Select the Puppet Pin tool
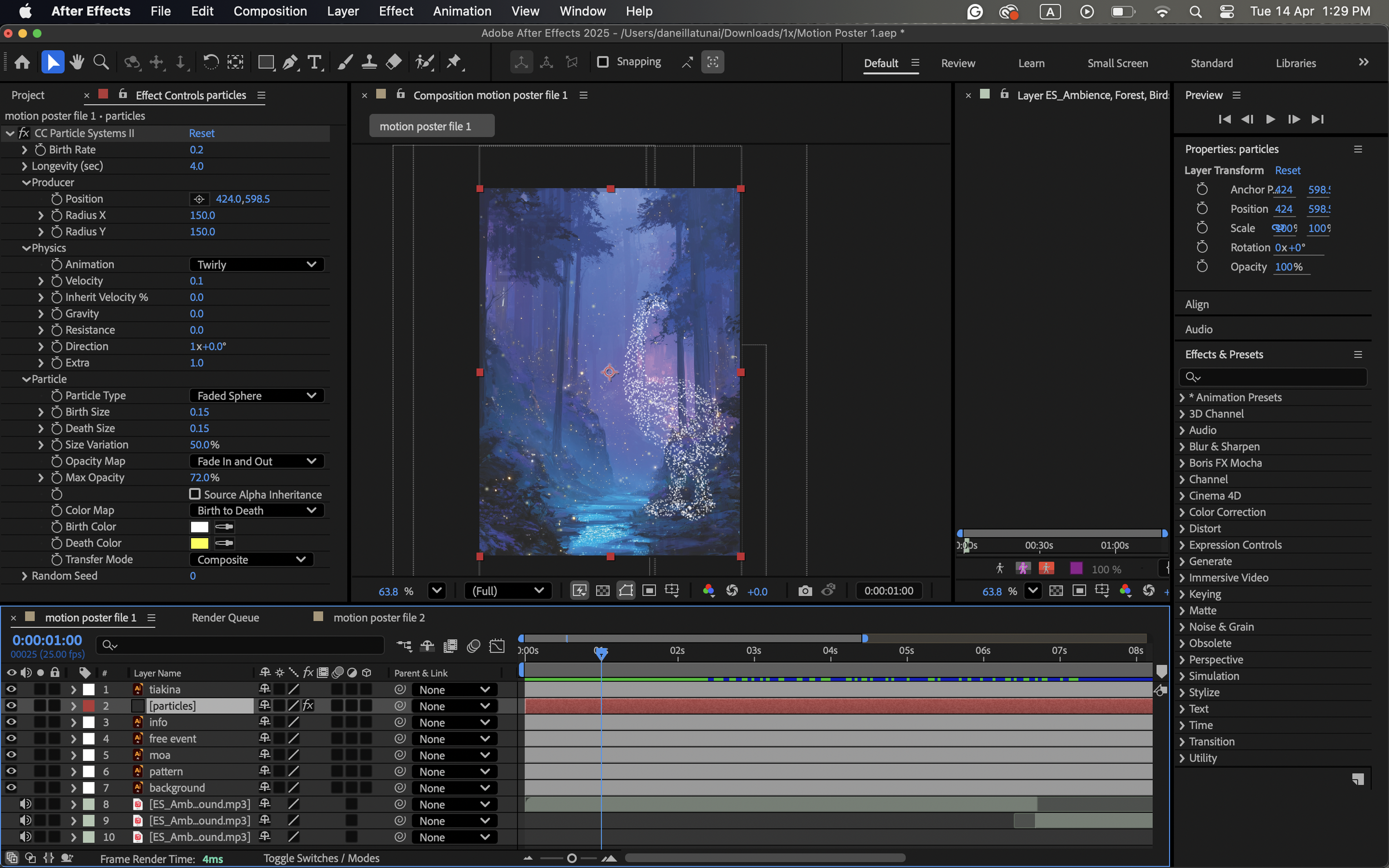 coord(454,62)
